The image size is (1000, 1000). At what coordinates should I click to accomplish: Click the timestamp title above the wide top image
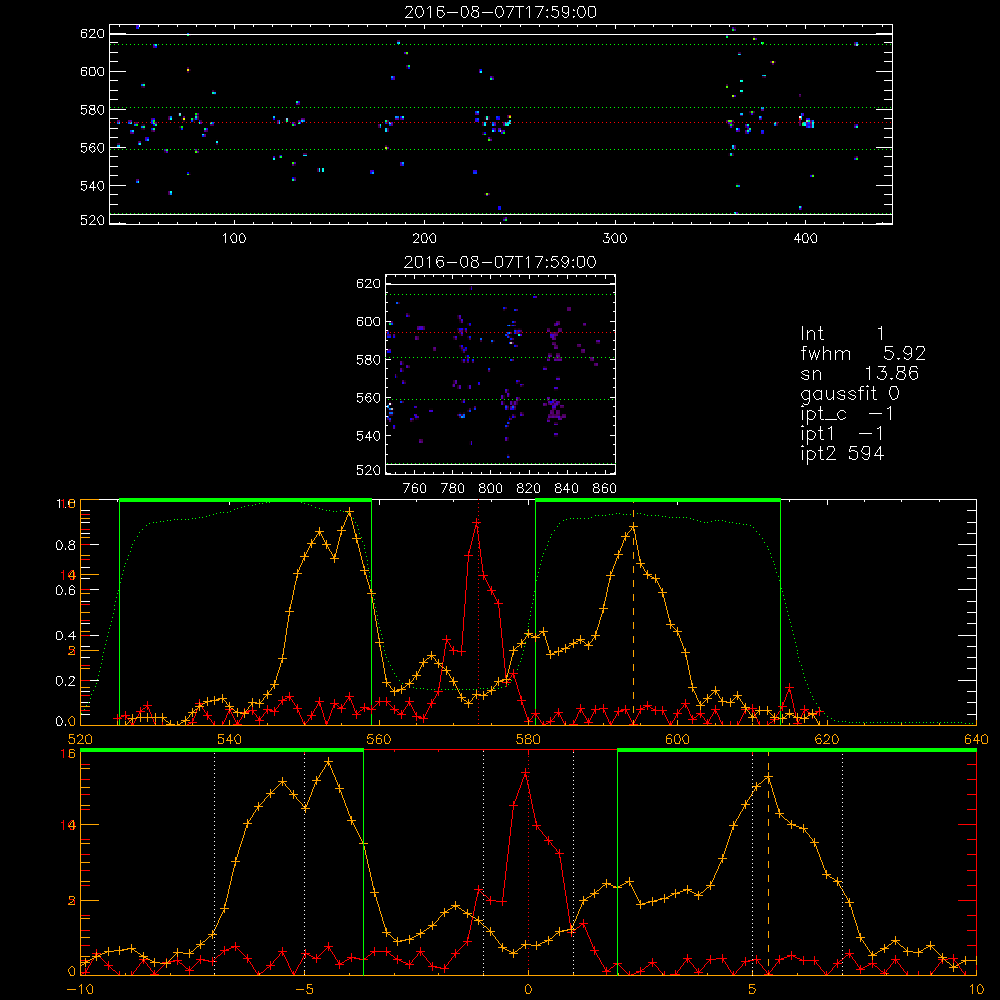[x=501, y=12]
